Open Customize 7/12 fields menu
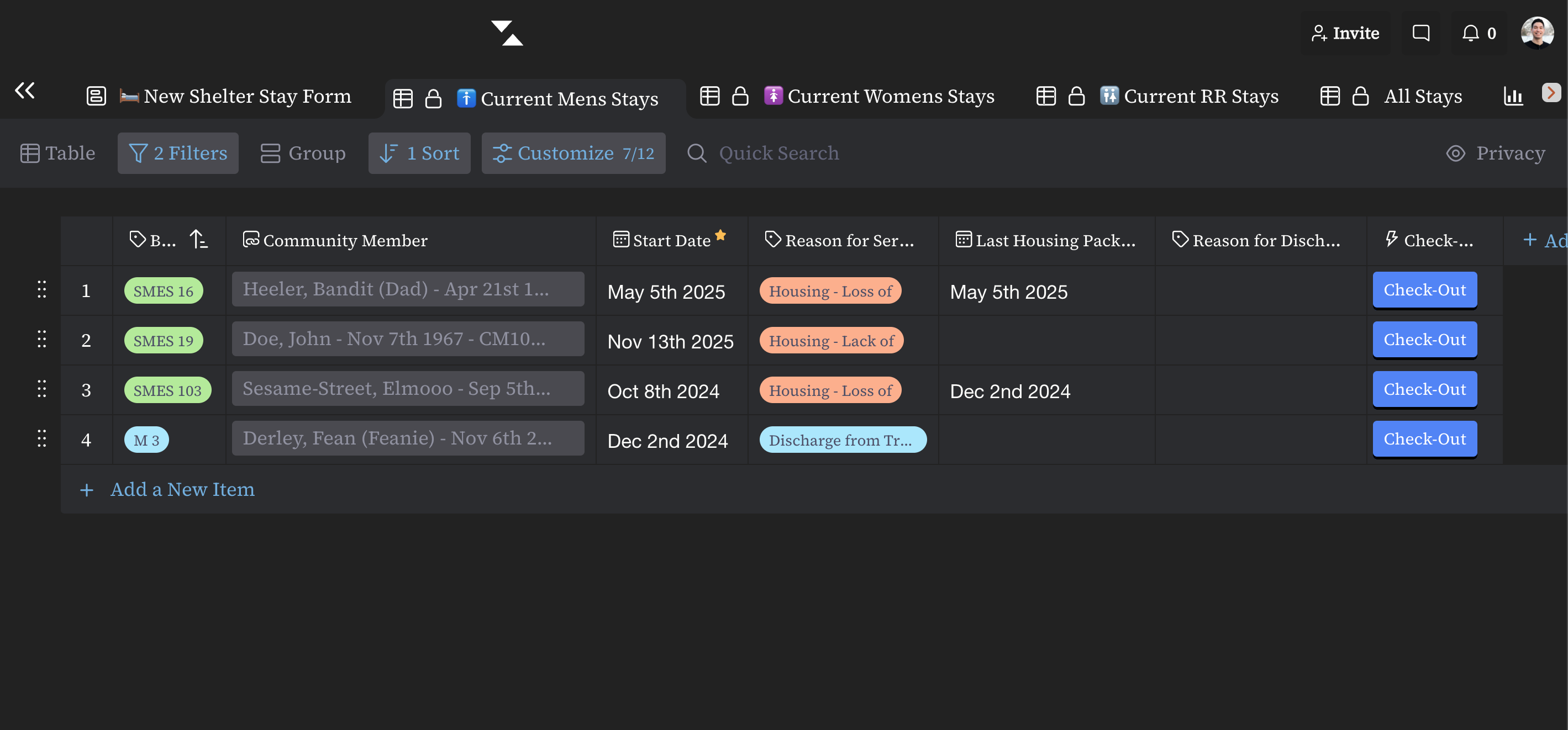1568x730 pixels. click(573, 154)
